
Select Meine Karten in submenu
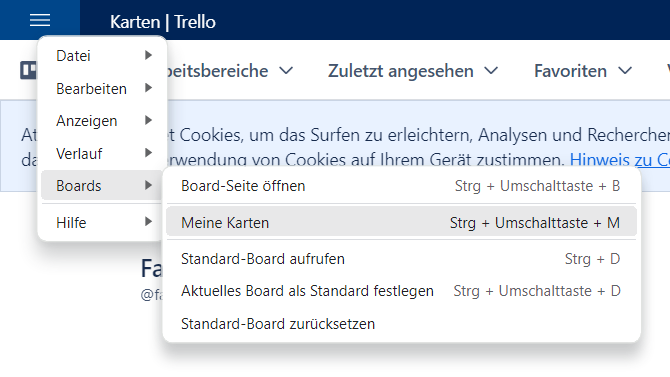click(401, 222)
